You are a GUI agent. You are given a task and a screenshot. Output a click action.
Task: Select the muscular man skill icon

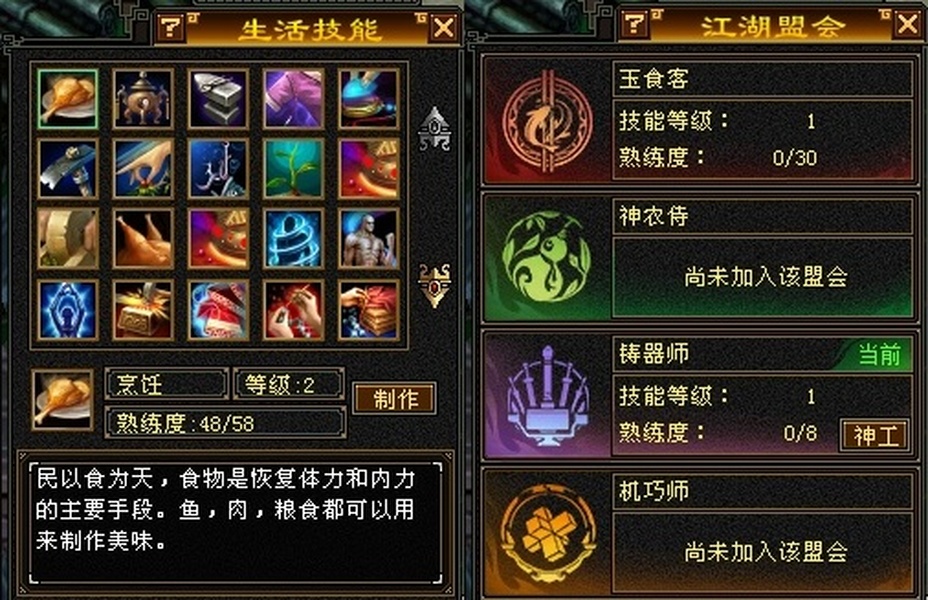[x=369, y=239]
